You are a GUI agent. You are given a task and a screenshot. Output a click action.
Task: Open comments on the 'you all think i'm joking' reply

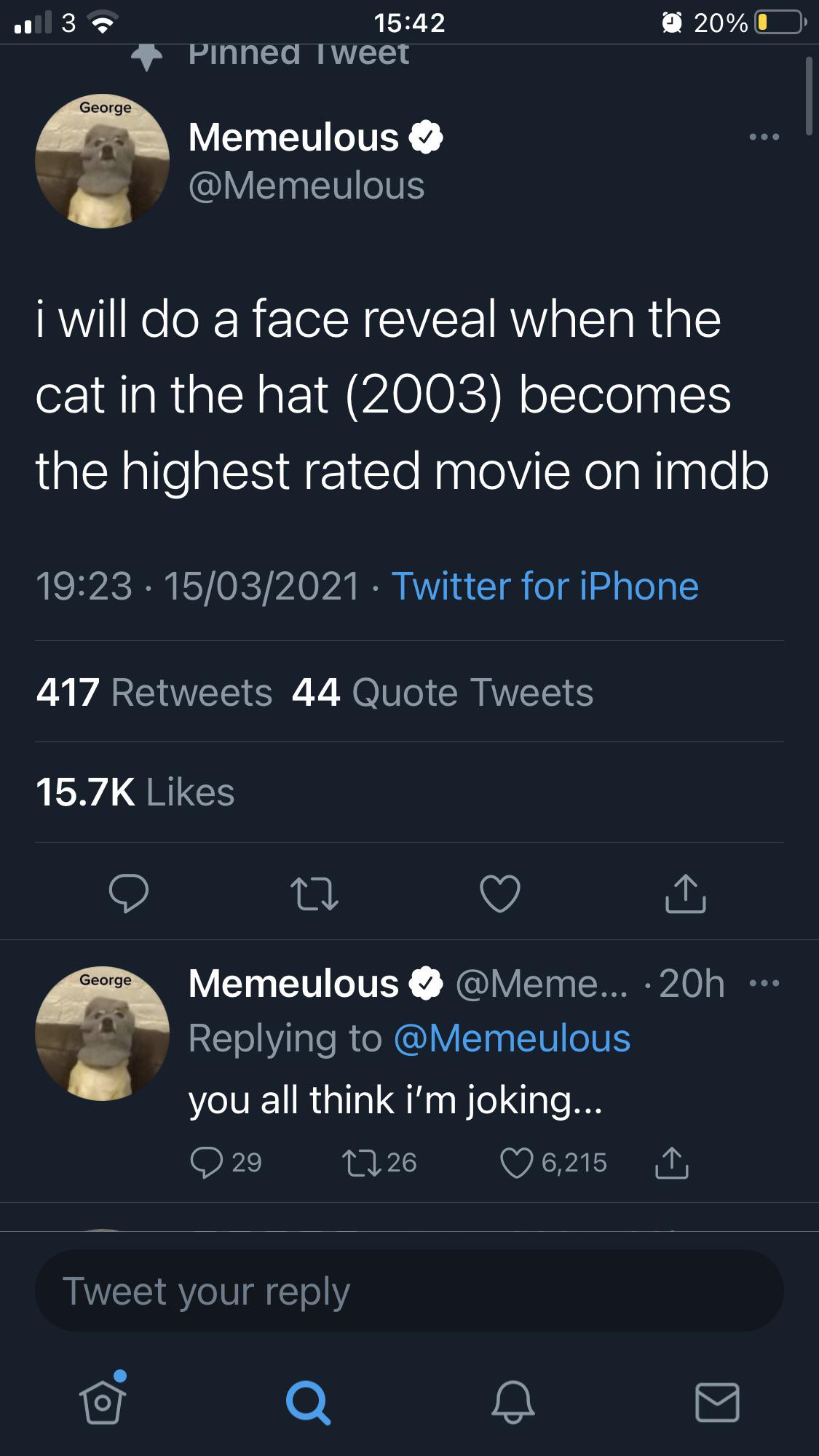(x=207, y=1162)
